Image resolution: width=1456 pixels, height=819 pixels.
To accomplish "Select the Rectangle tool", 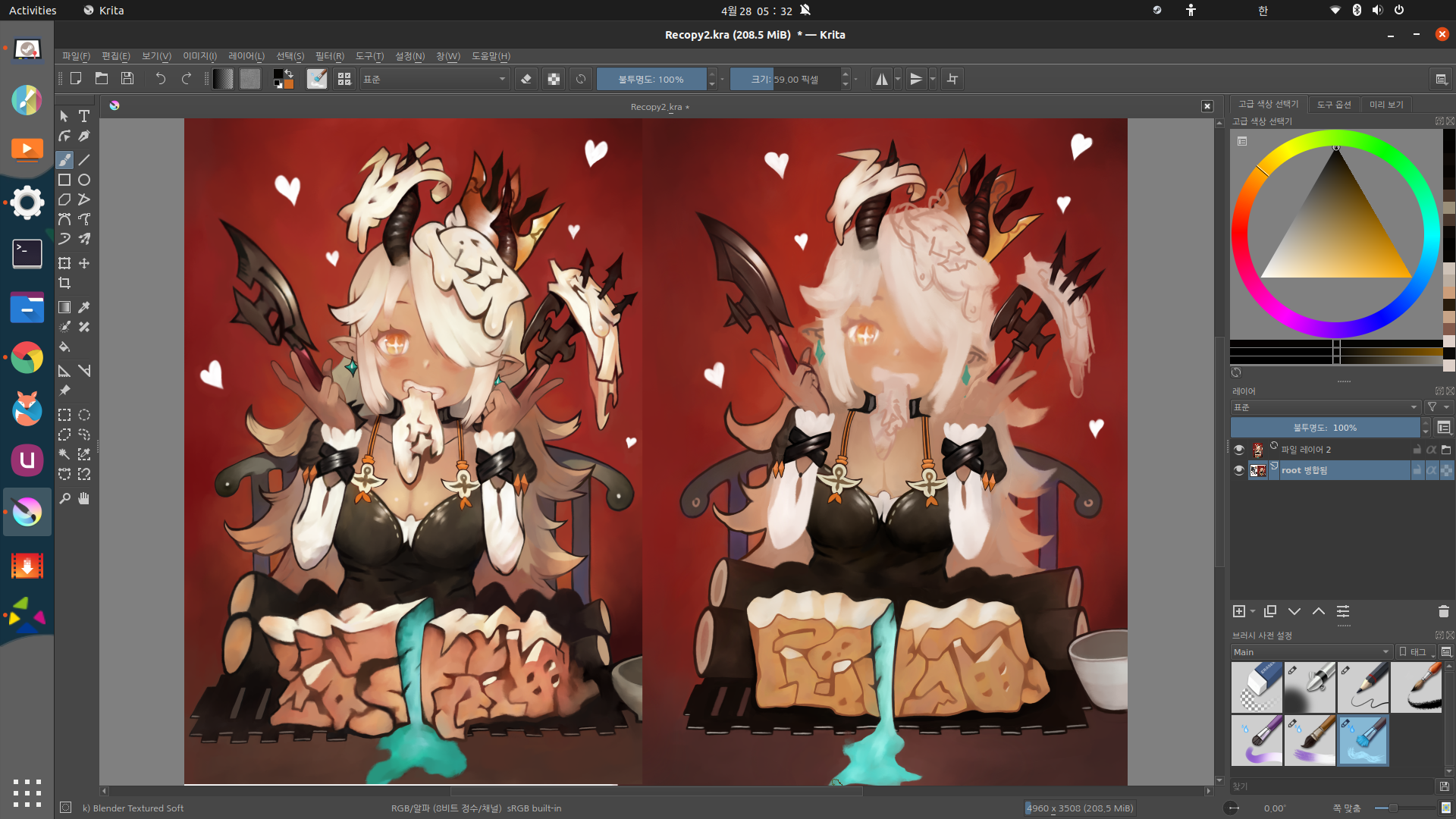I will tap(64, 180).
